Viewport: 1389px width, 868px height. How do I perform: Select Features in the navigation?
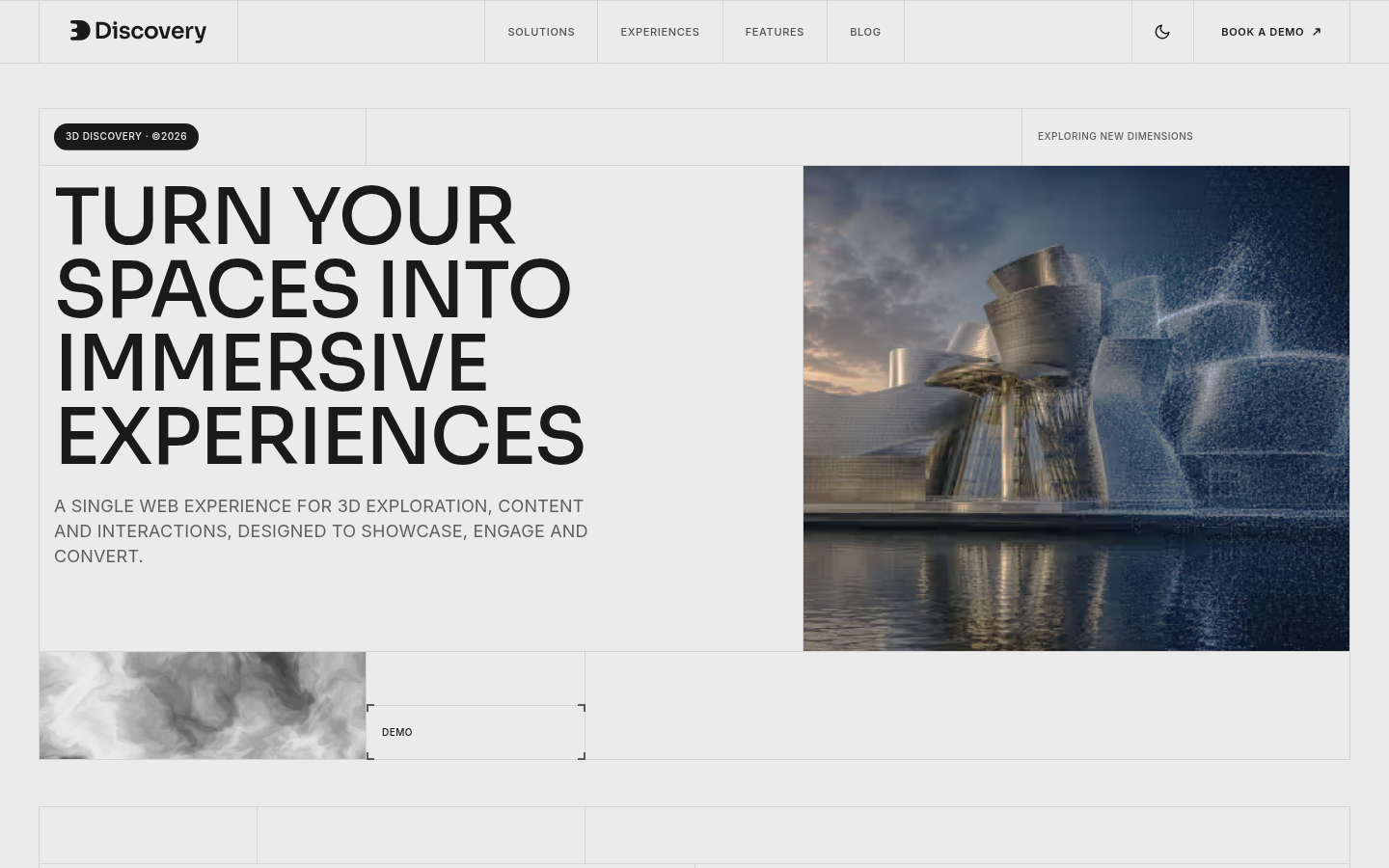point(775,32)
